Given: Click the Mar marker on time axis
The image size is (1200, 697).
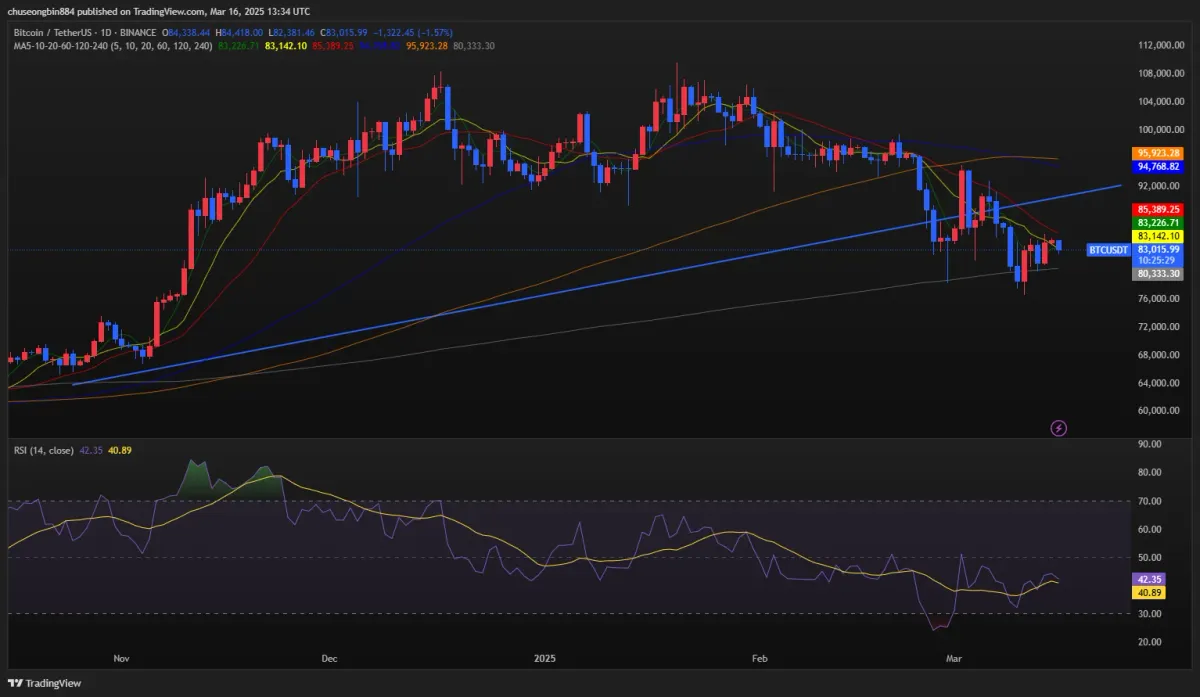Looking at the screenshot, I should point(954,659).
